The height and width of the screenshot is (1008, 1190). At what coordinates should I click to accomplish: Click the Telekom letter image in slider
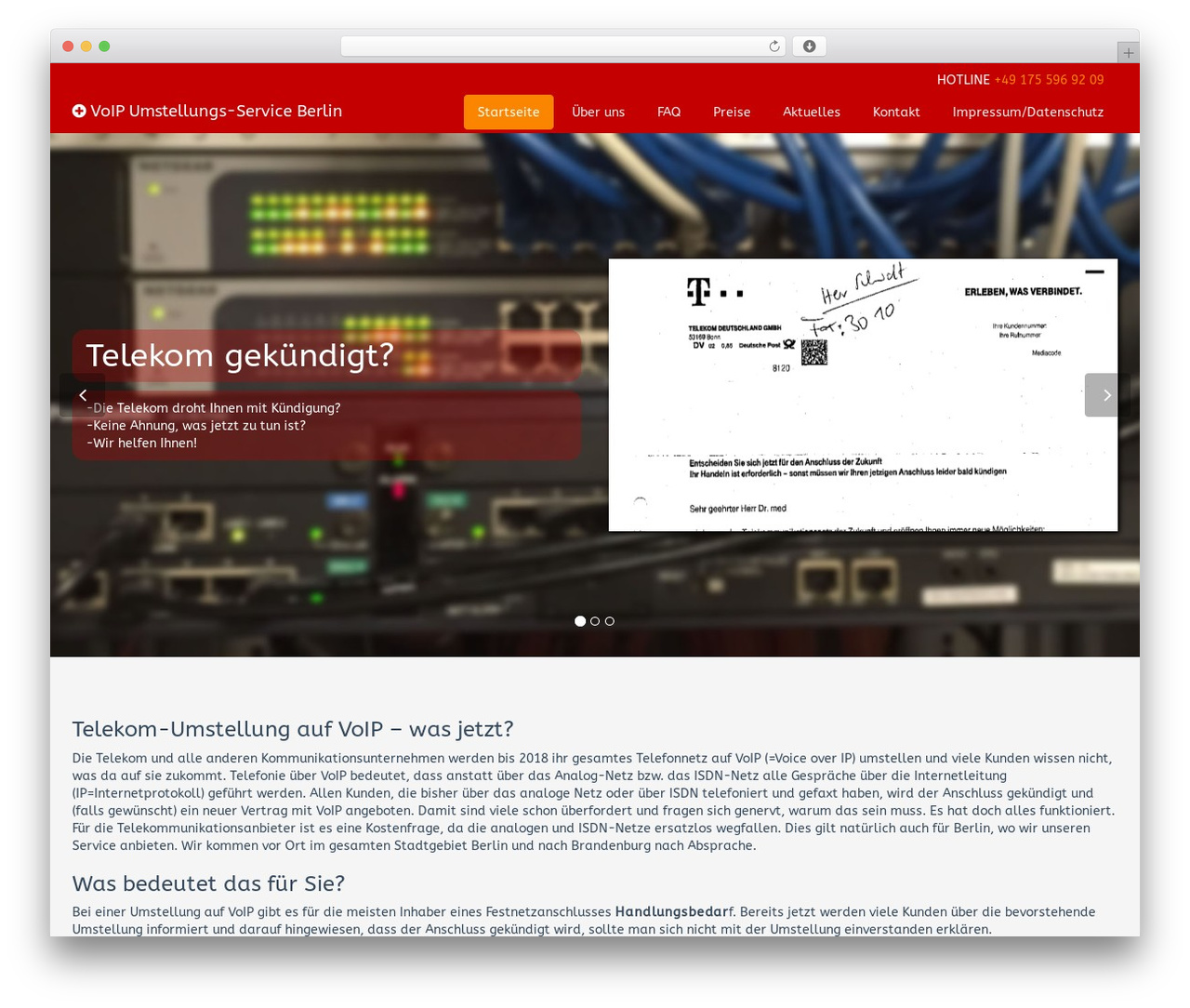[x=863, y=395]
